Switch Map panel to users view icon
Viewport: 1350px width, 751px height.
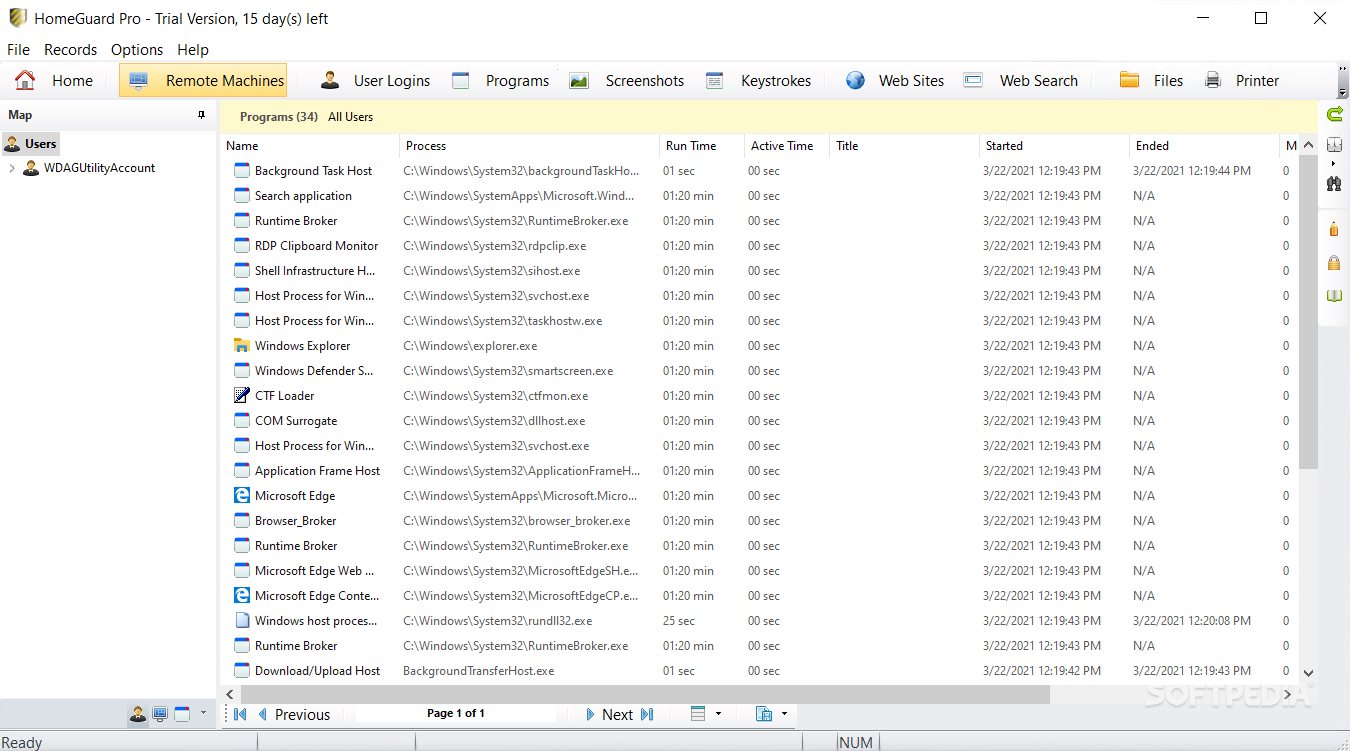click(138, 714)
